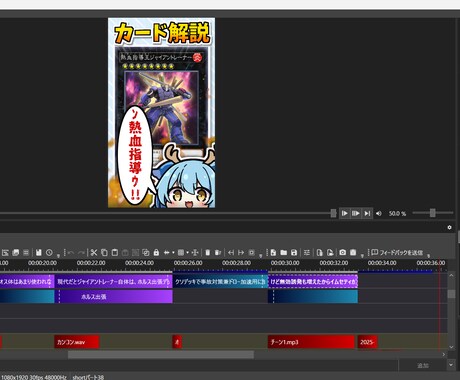Click horizontal scrollbar right arrow
The width and height of the screenshot is (460, 380).
[x=444, y=354]
